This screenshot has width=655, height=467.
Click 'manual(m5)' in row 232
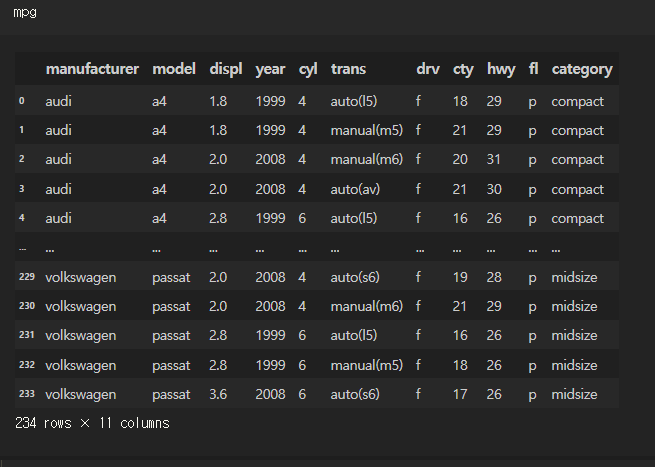click(x=367, y=365)
